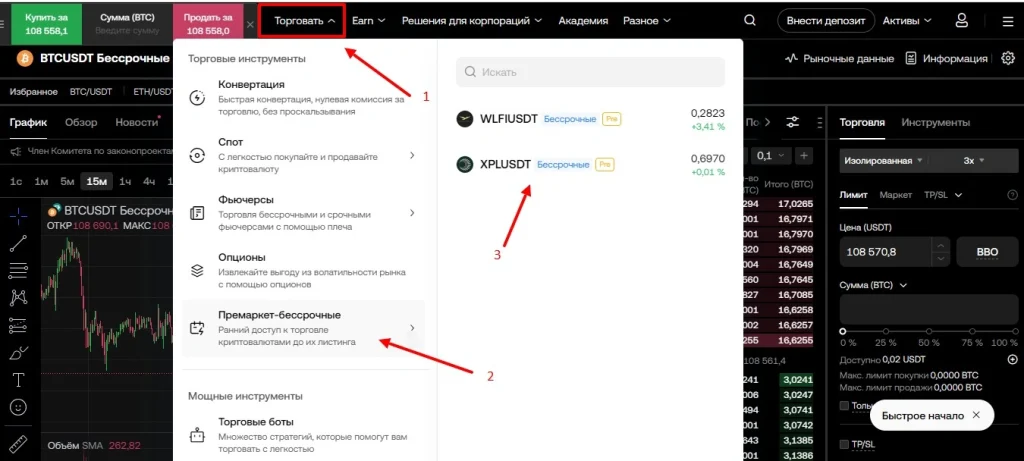Open Информация link
The height and width of the screenshot is (461, 1024).
point(947,58)
